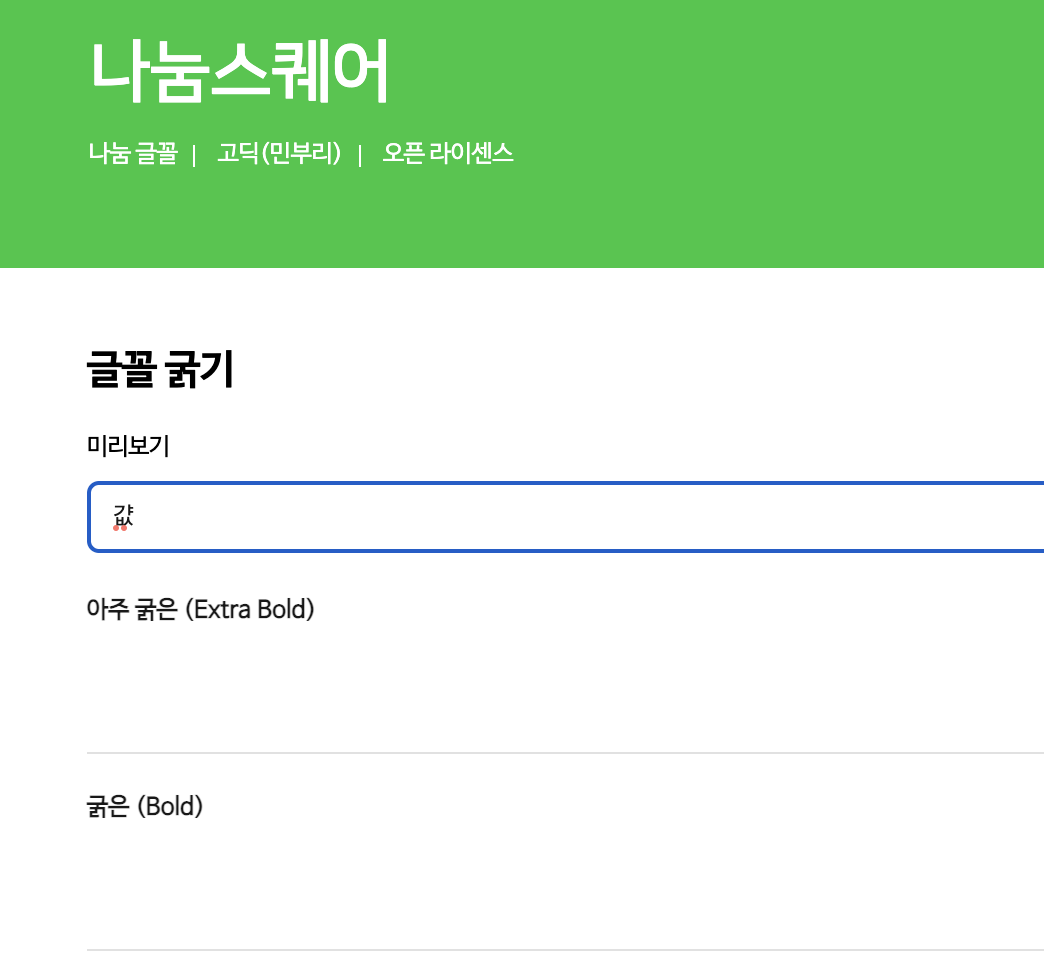Click the separator bar after 나눔 글꼴
This screenshot has height=970, width=1044.
[194, 155]
